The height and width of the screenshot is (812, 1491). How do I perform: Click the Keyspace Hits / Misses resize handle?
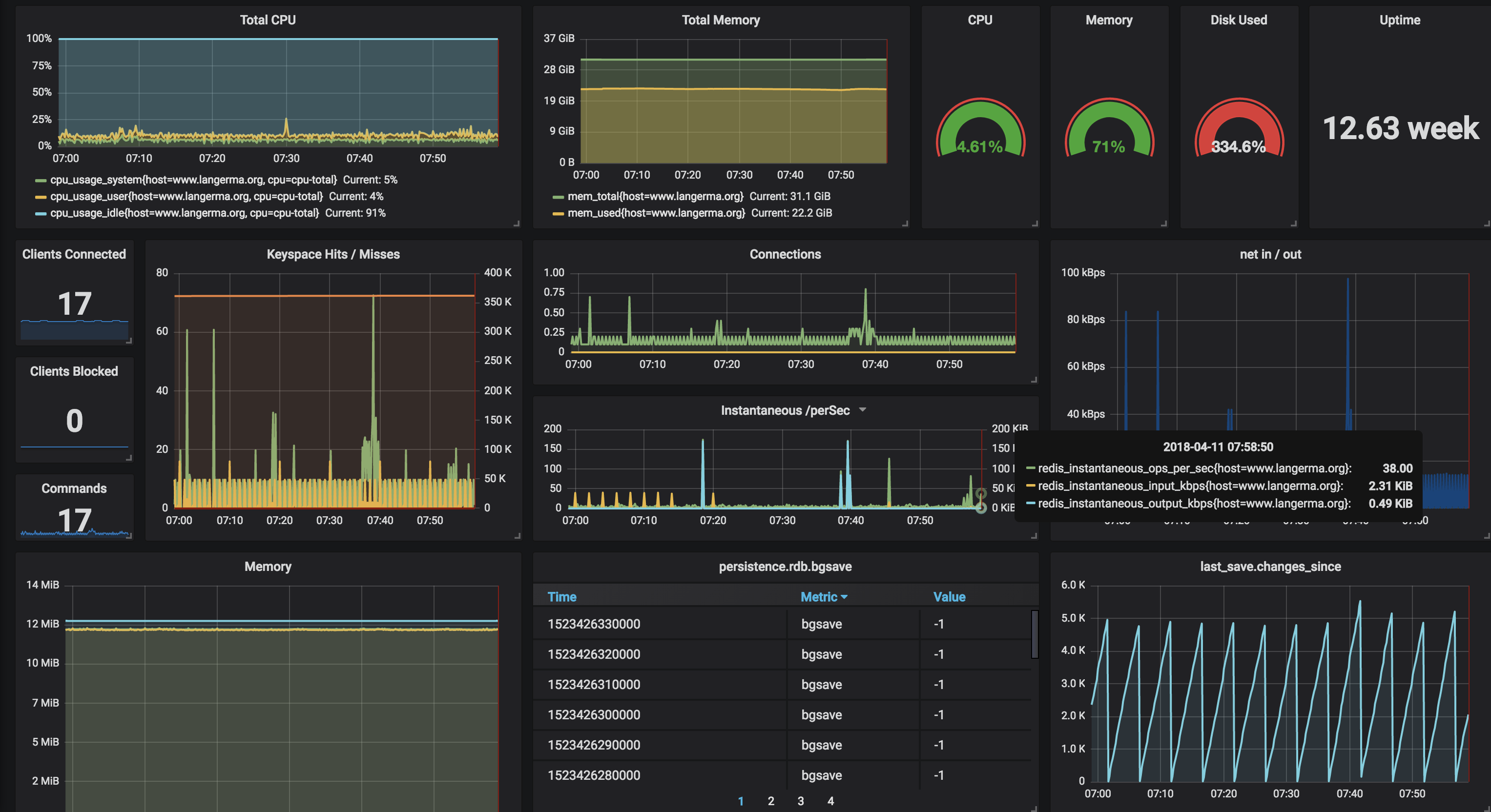[517, 535]
